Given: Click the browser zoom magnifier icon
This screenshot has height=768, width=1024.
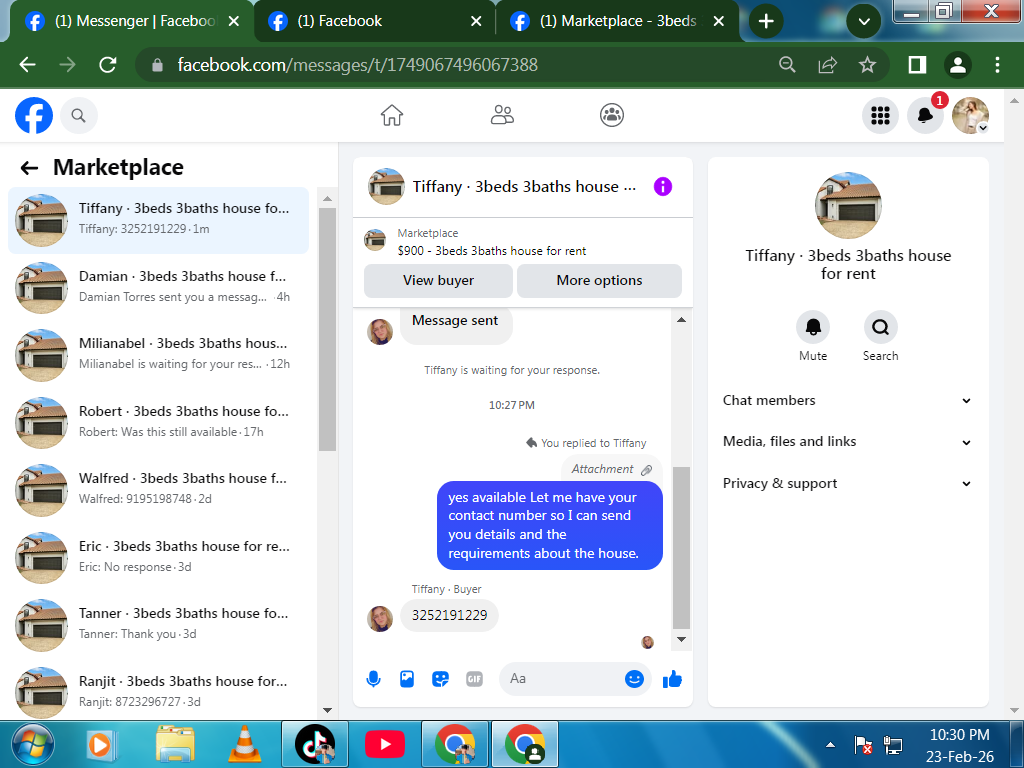Looking at the screenshot, I should coord(788,65).
